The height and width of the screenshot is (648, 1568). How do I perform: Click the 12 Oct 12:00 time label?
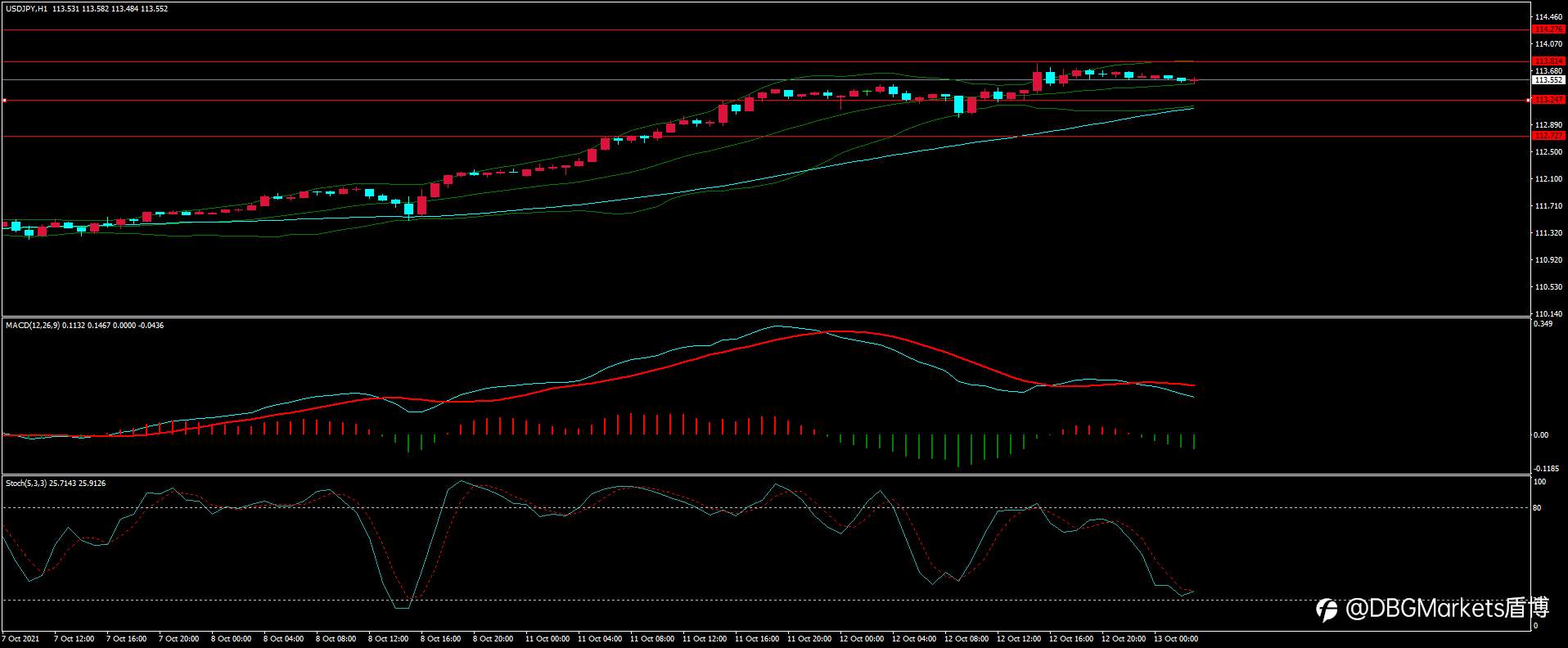(1019, 639)
